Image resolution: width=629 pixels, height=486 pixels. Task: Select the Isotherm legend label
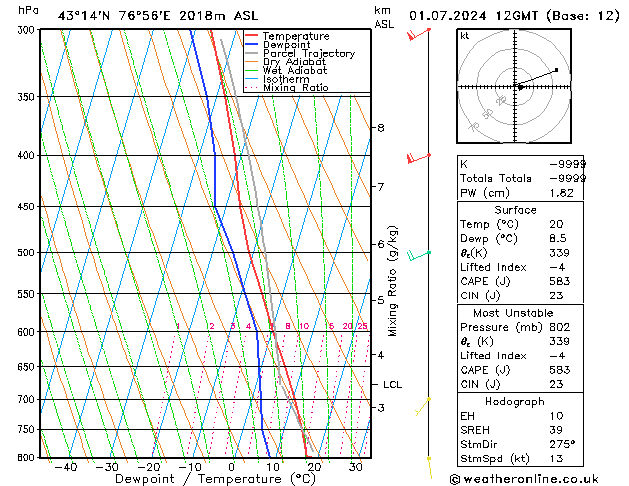pyautogui.click(x=286, y=79)
